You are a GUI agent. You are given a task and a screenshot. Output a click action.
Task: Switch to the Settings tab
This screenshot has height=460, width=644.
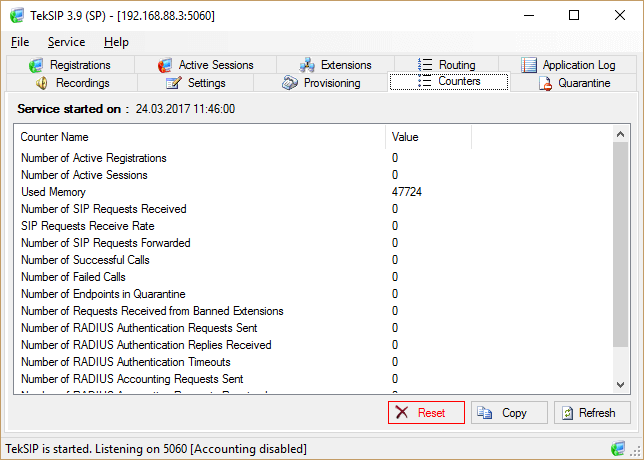(196, 83)
